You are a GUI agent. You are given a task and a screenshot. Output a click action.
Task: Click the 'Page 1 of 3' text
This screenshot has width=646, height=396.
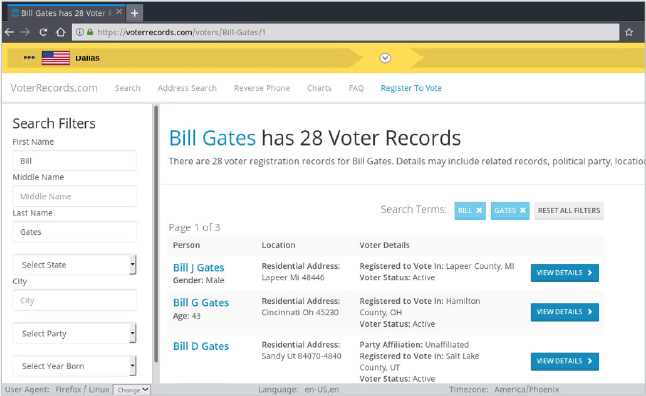[194, 227]
